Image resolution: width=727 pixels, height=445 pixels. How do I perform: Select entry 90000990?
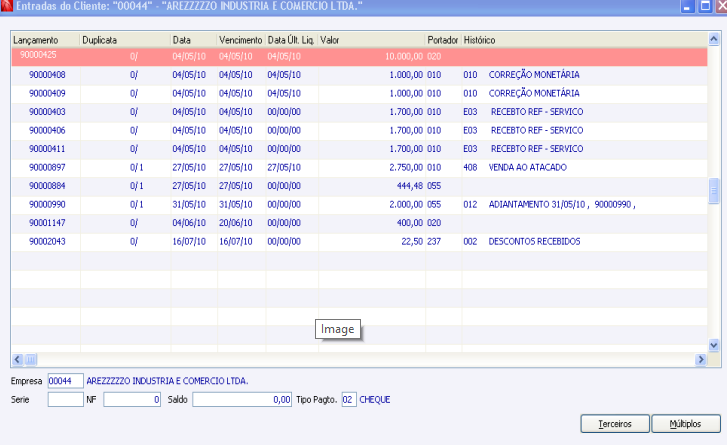(359, 205)
